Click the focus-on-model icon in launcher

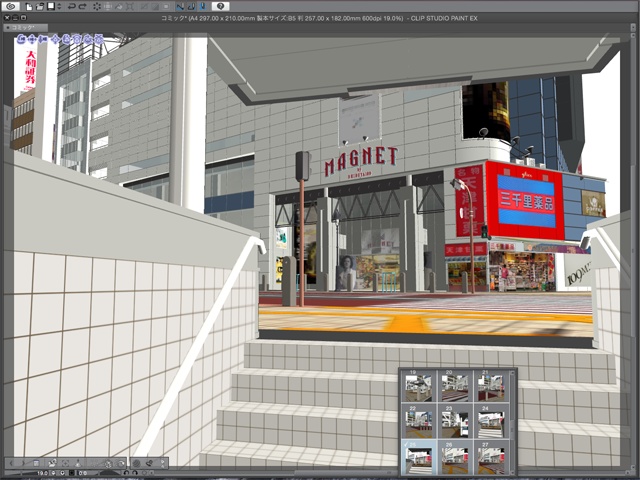point(65,463)
